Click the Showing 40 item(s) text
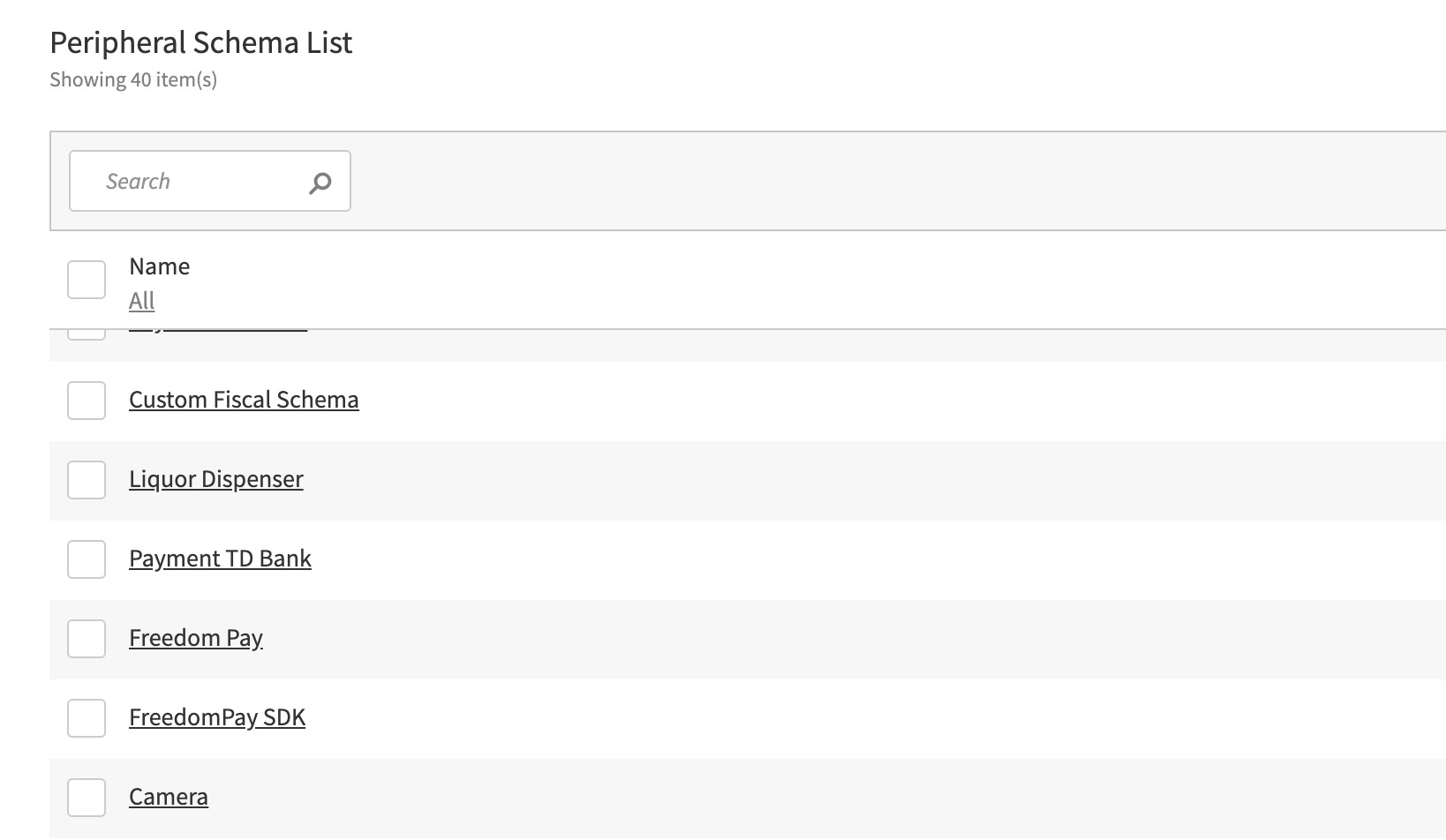The width and height of the screenshot is (1446, 840). 133,79
